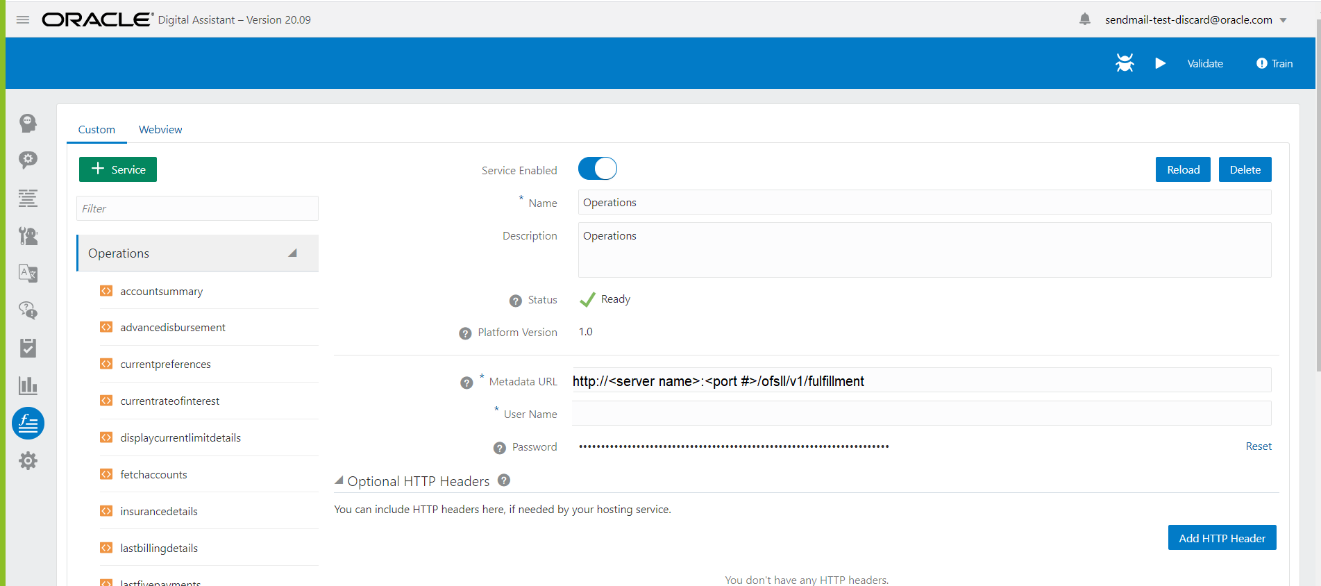Screen dimensions: 1321x586
Task: Switch to the Custom tab
Action: pos(97,129)
